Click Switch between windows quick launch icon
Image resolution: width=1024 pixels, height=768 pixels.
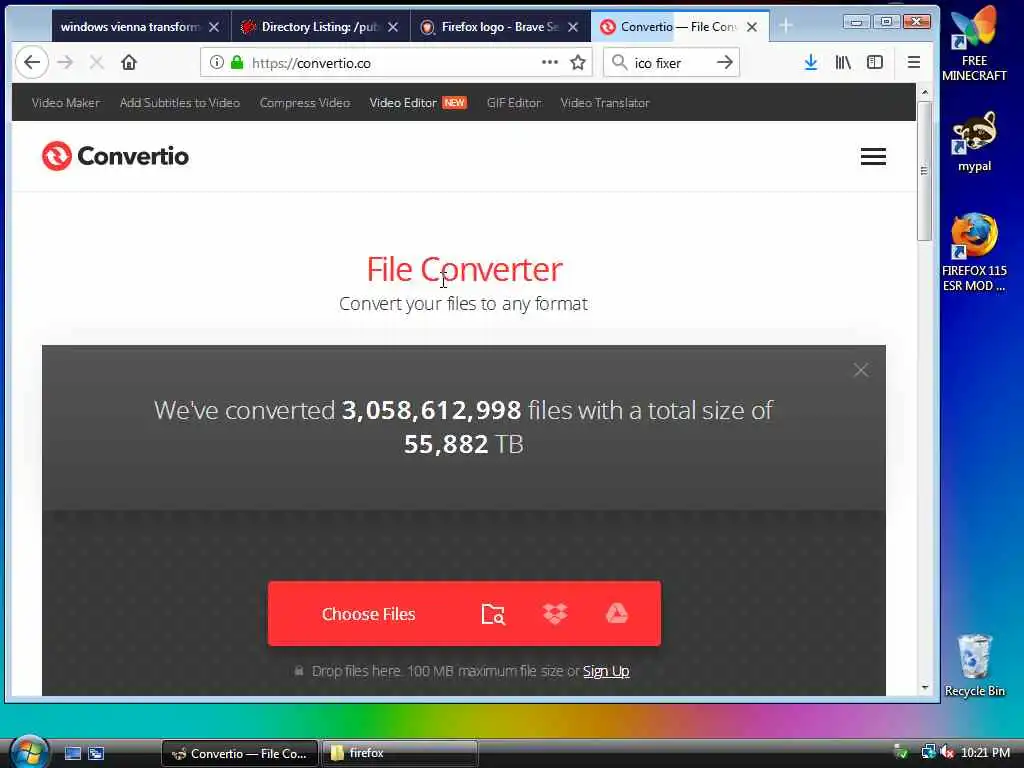[x=96, y=754]
